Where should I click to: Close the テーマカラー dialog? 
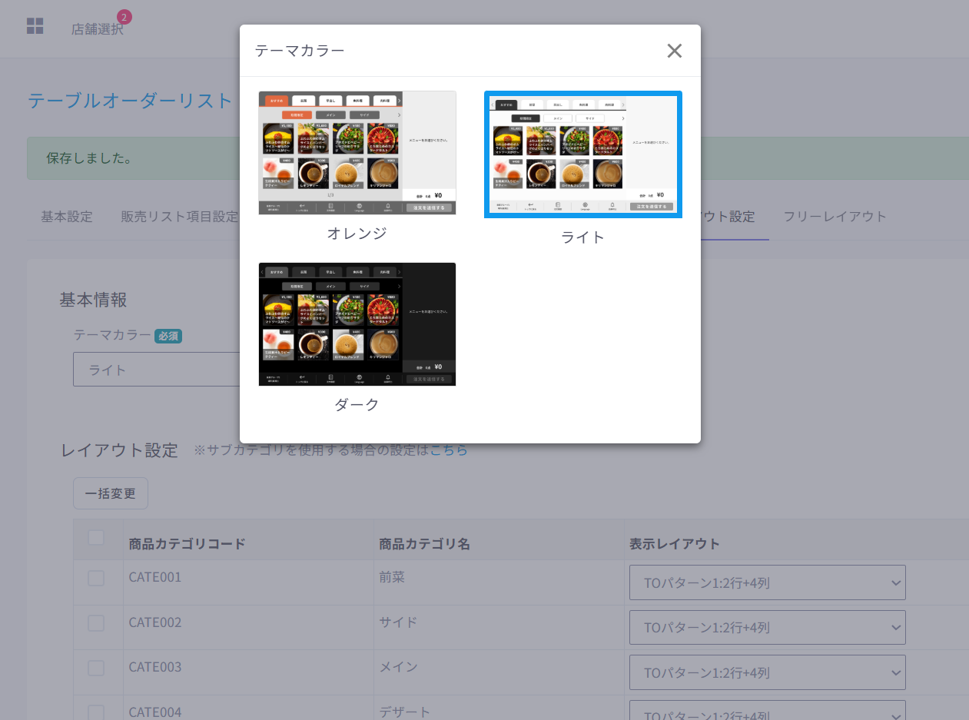tap(674, 51)
